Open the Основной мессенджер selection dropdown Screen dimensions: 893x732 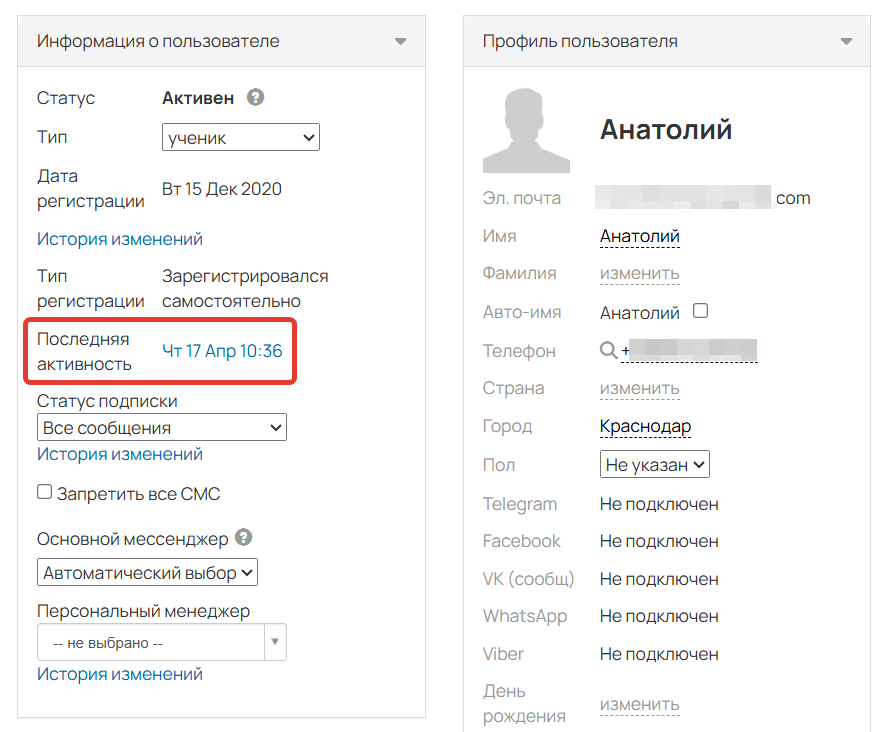146,572
